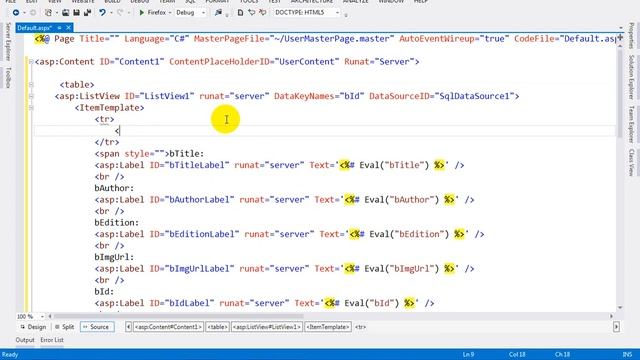
Task: Click the comment-out selection icon
Action: [251, 13]
